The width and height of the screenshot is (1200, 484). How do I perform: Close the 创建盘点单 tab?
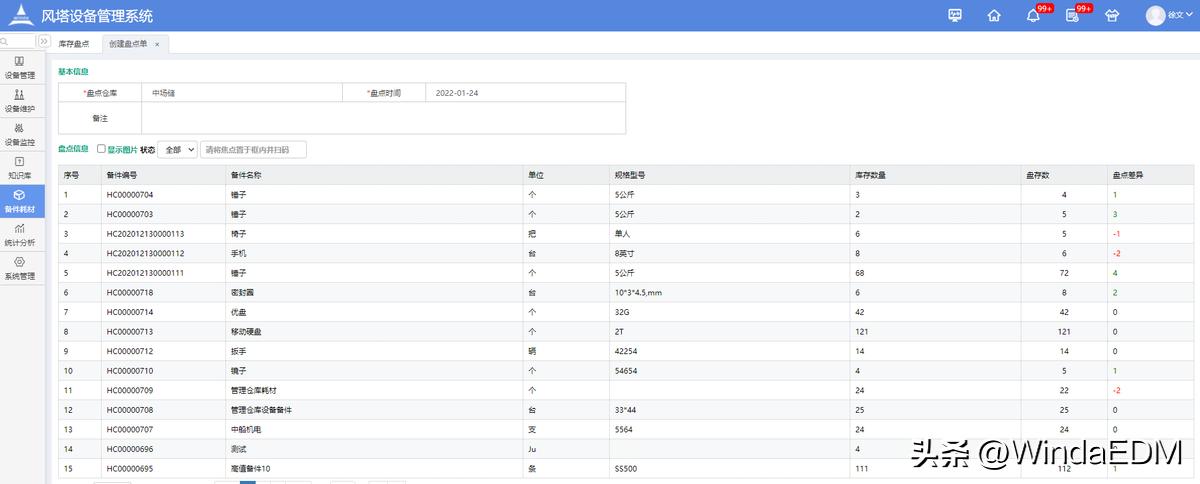tap(157, 44)
